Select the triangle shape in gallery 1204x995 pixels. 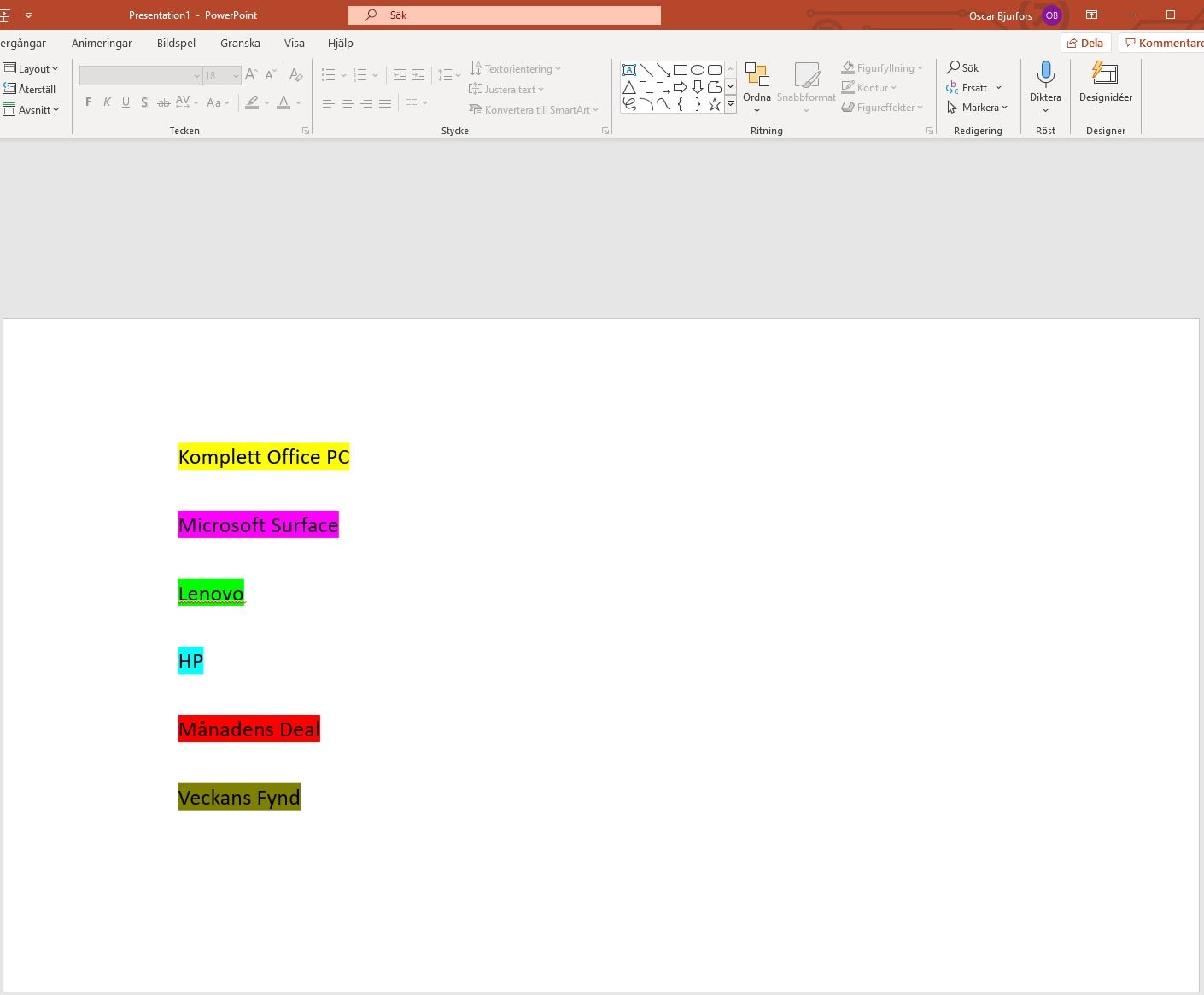[x=629, y=87]
